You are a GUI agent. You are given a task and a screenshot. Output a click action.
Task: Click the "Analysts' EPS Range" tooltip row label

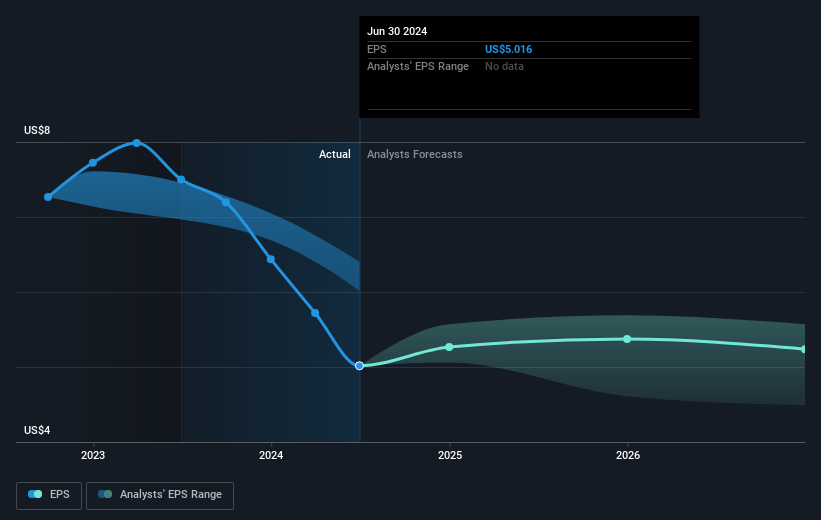pyautogui.click(x=418, y=67)
